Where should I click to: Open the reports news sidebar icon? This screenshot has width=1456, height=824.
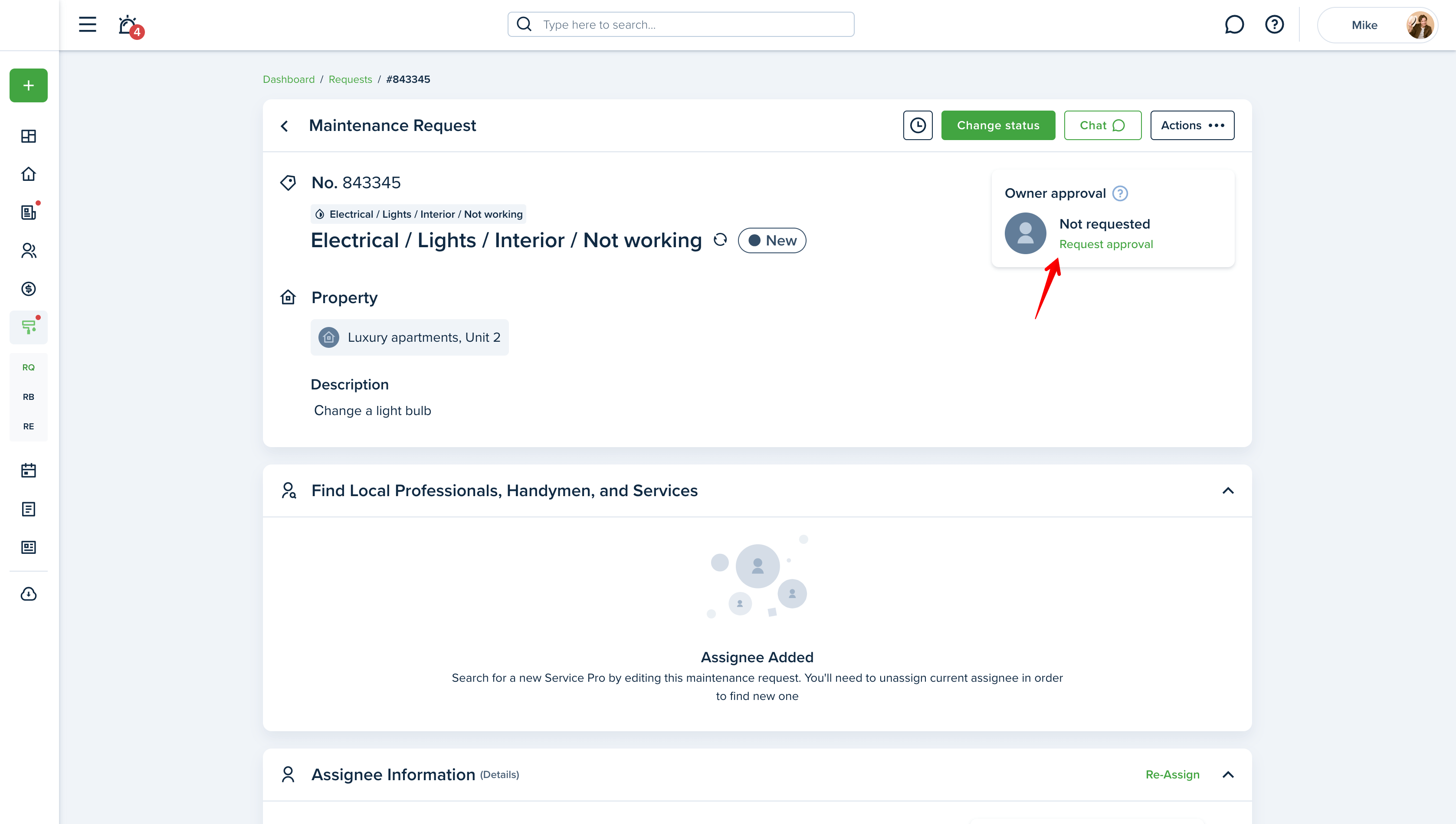click(28, 547)
